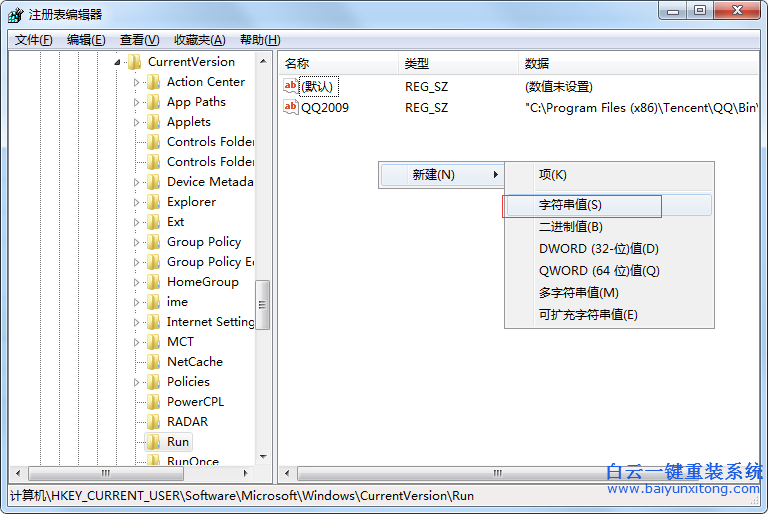
Task: Expand the App Paths tree node
Action: pos(138,102)
